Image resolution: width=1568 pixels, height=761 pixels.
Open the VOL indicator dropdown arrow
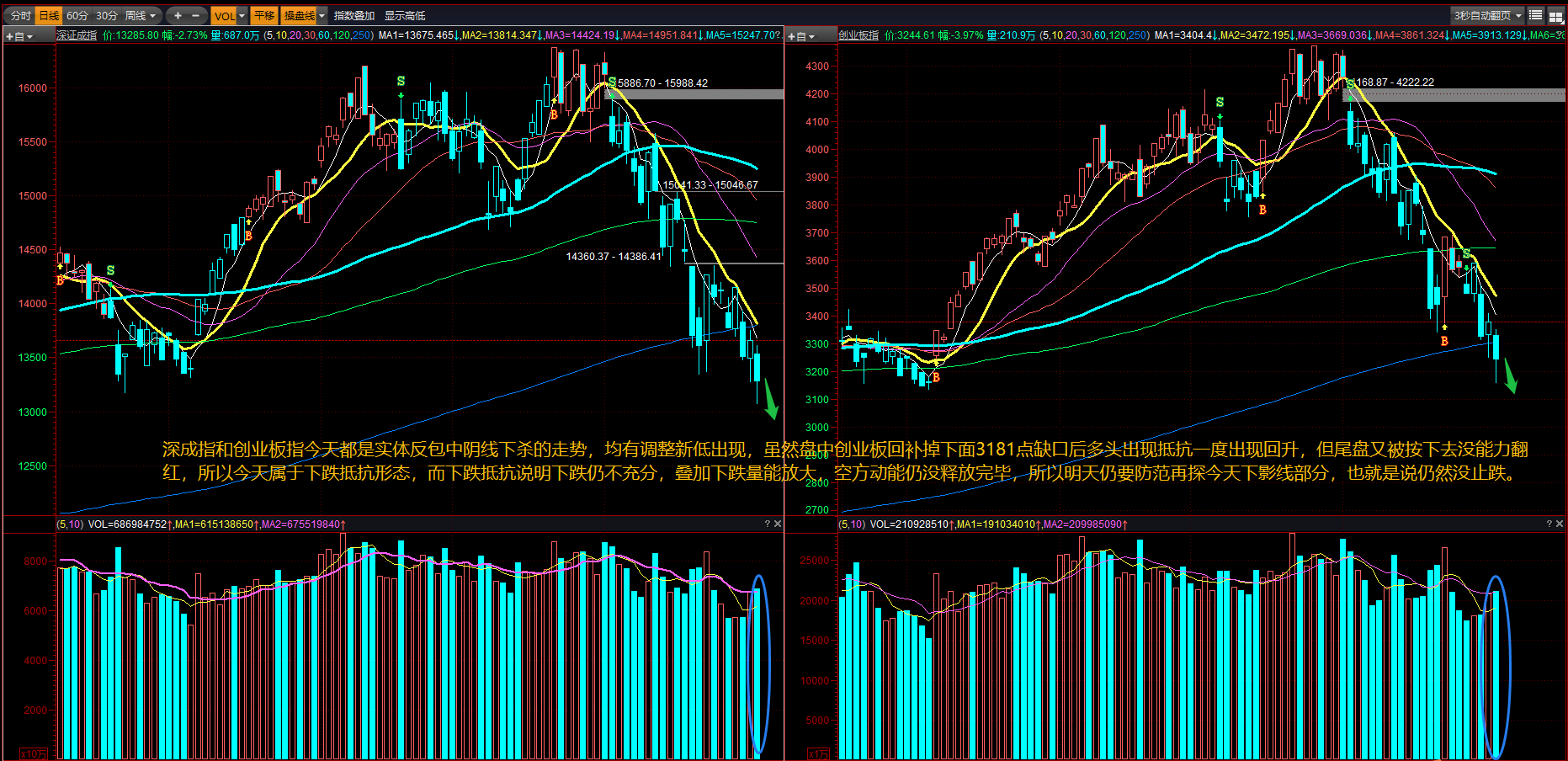point(242,15)
